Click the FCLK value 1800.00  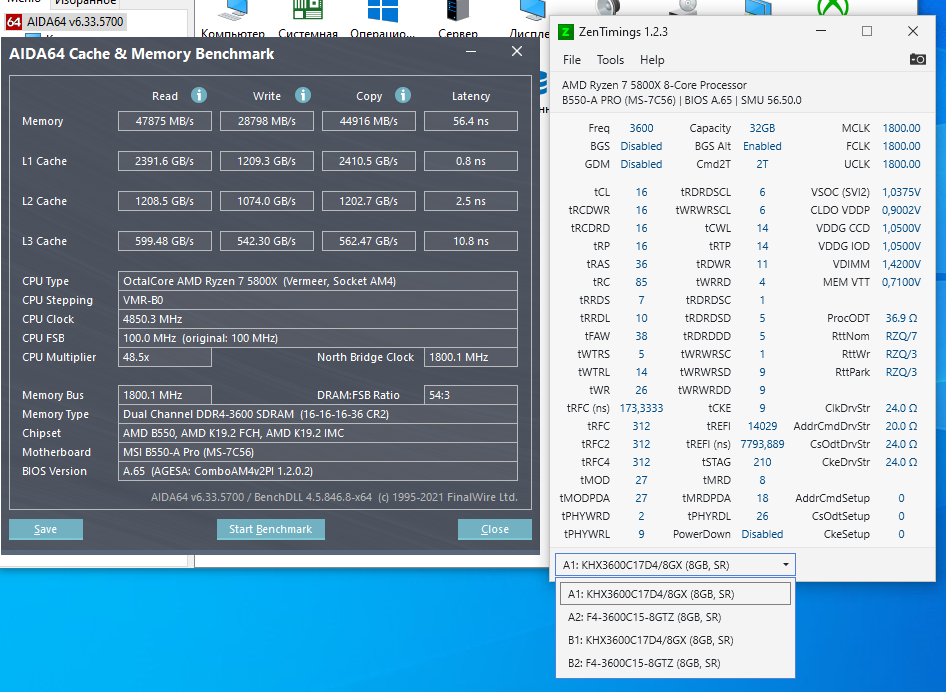(901, 146)
